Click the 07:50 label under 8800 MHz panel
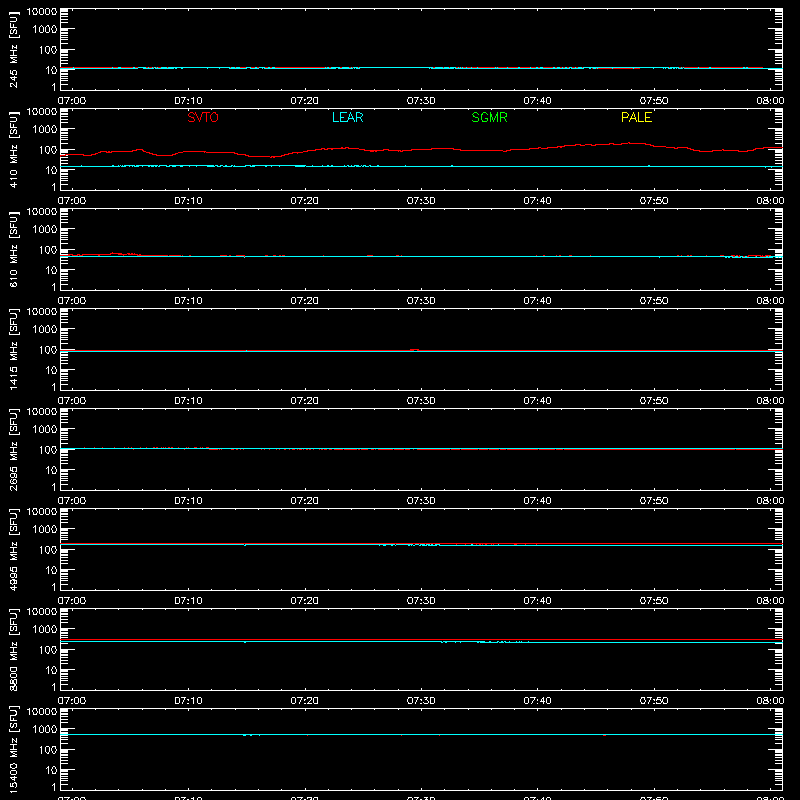Screen dimensions: 800x800 pyautogui.click(x=654, y=701)
